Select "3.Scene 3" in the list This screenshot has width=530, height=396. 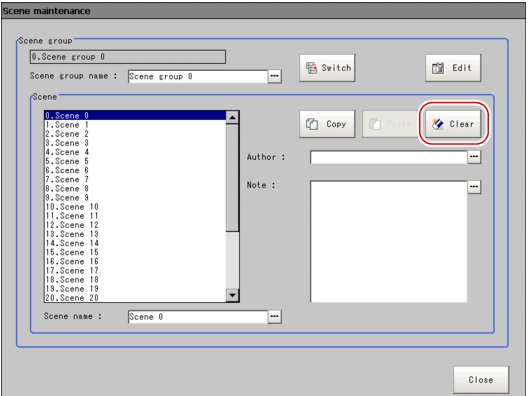(135, 143)
